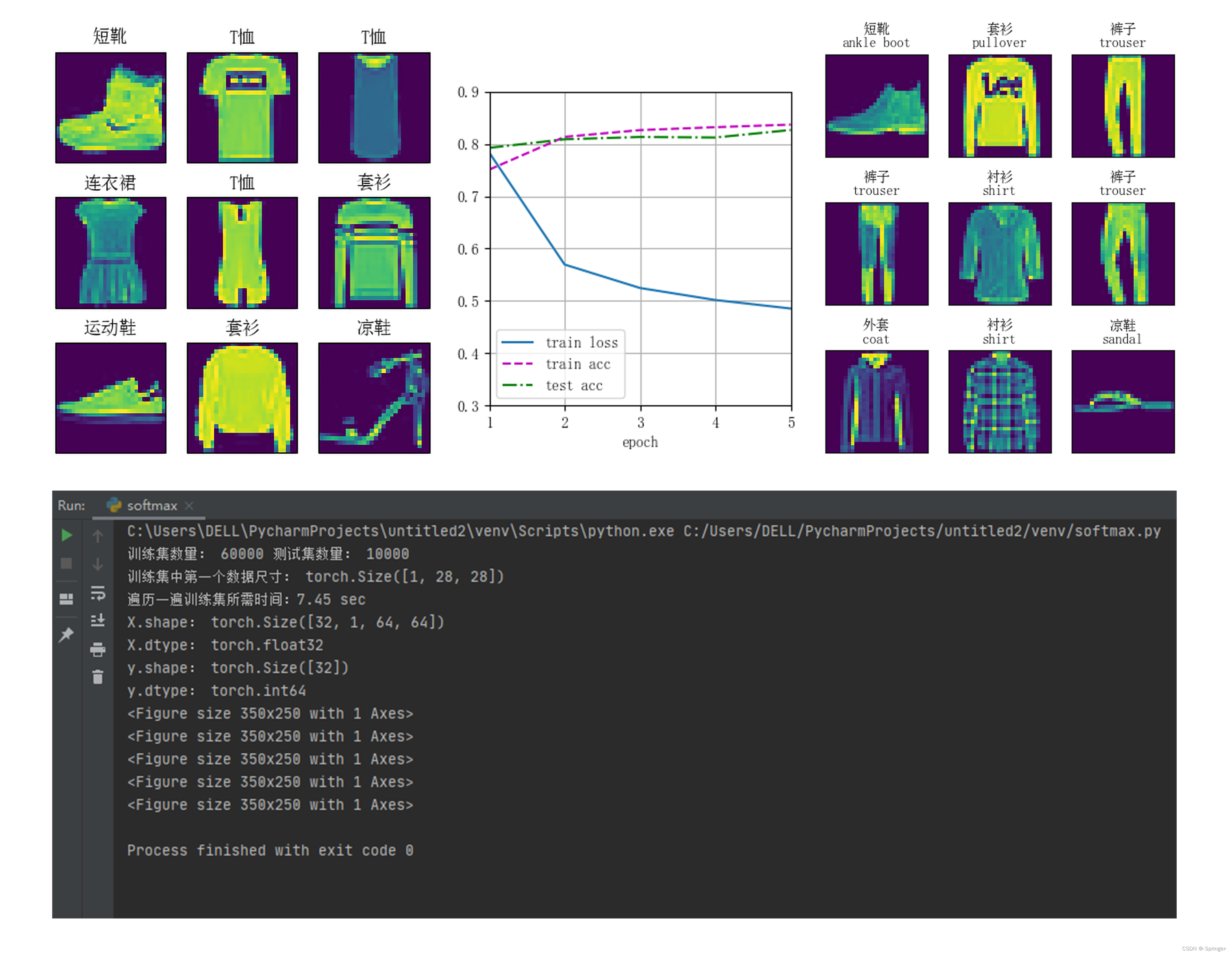Clear console with the trash icon
Viewport: 1232px width, 955px height.
pyautogui.click(x=98, y=677)
